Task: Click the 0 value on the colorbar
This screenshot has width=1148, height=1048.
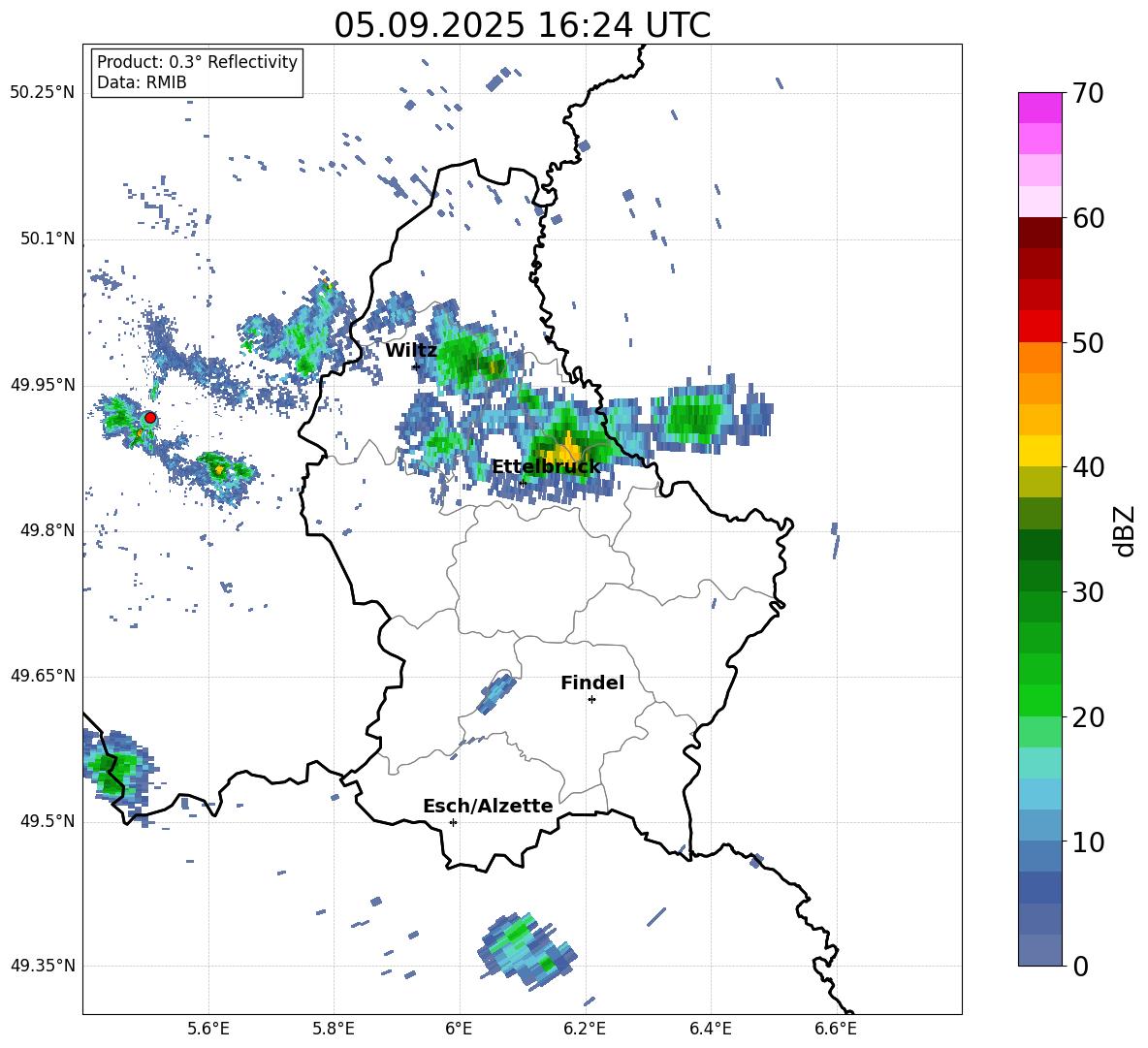Action: click(x=1080, y=966)
